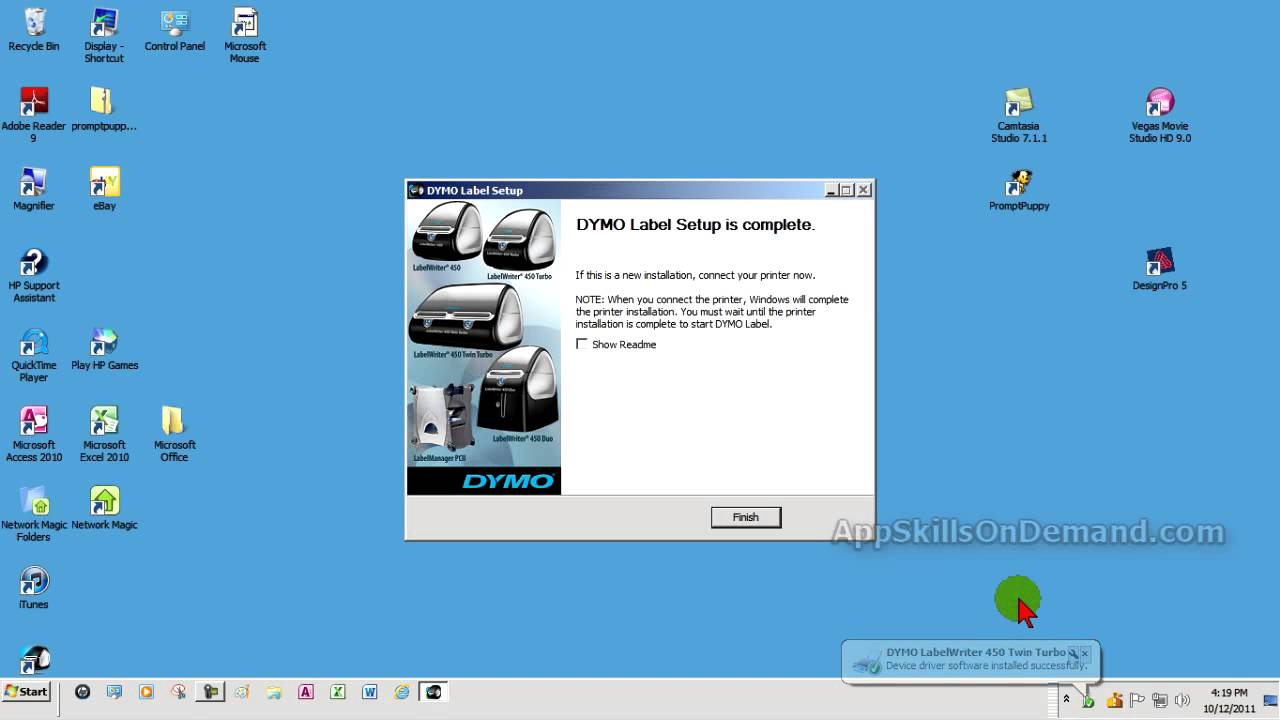Image resolution: width=1280 pixels, height=720 pixels.
Task: Launch Windows Media Player from taskbar
Action: click(146, 691)
